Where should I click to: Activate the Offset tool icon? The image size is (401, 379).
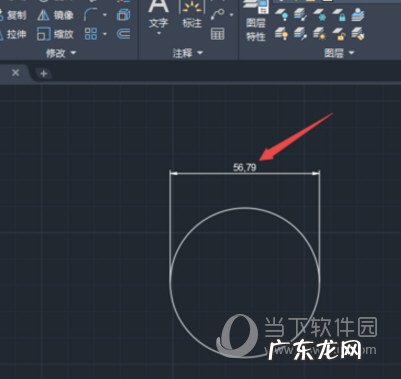tap(123, 34)
